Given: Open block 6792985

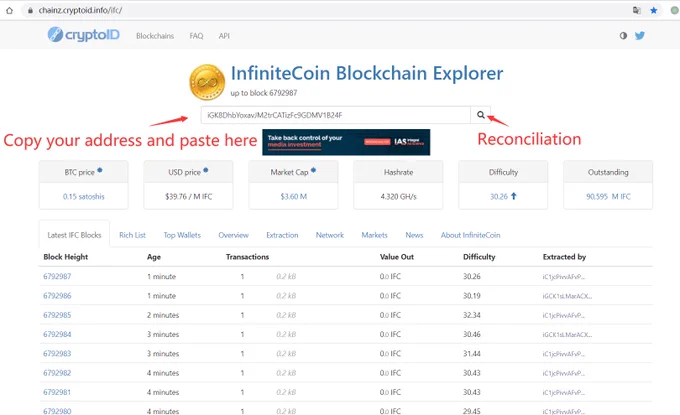Looking at the screenshot, I should coord(57,315).
